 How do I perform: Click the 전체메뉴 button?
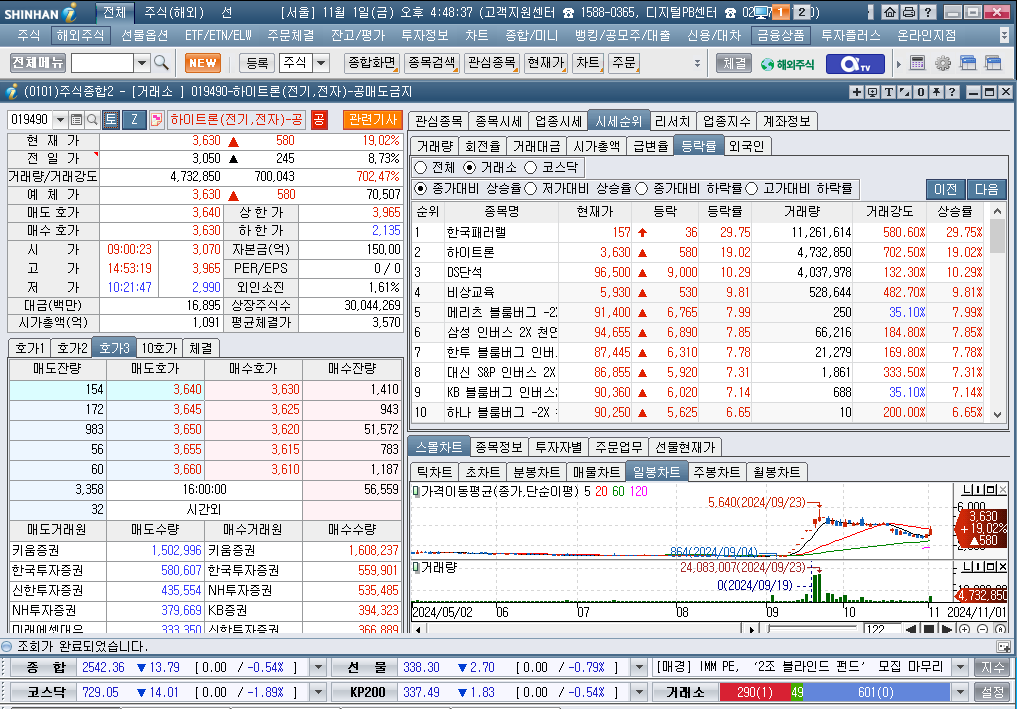[x=38, y=63]
